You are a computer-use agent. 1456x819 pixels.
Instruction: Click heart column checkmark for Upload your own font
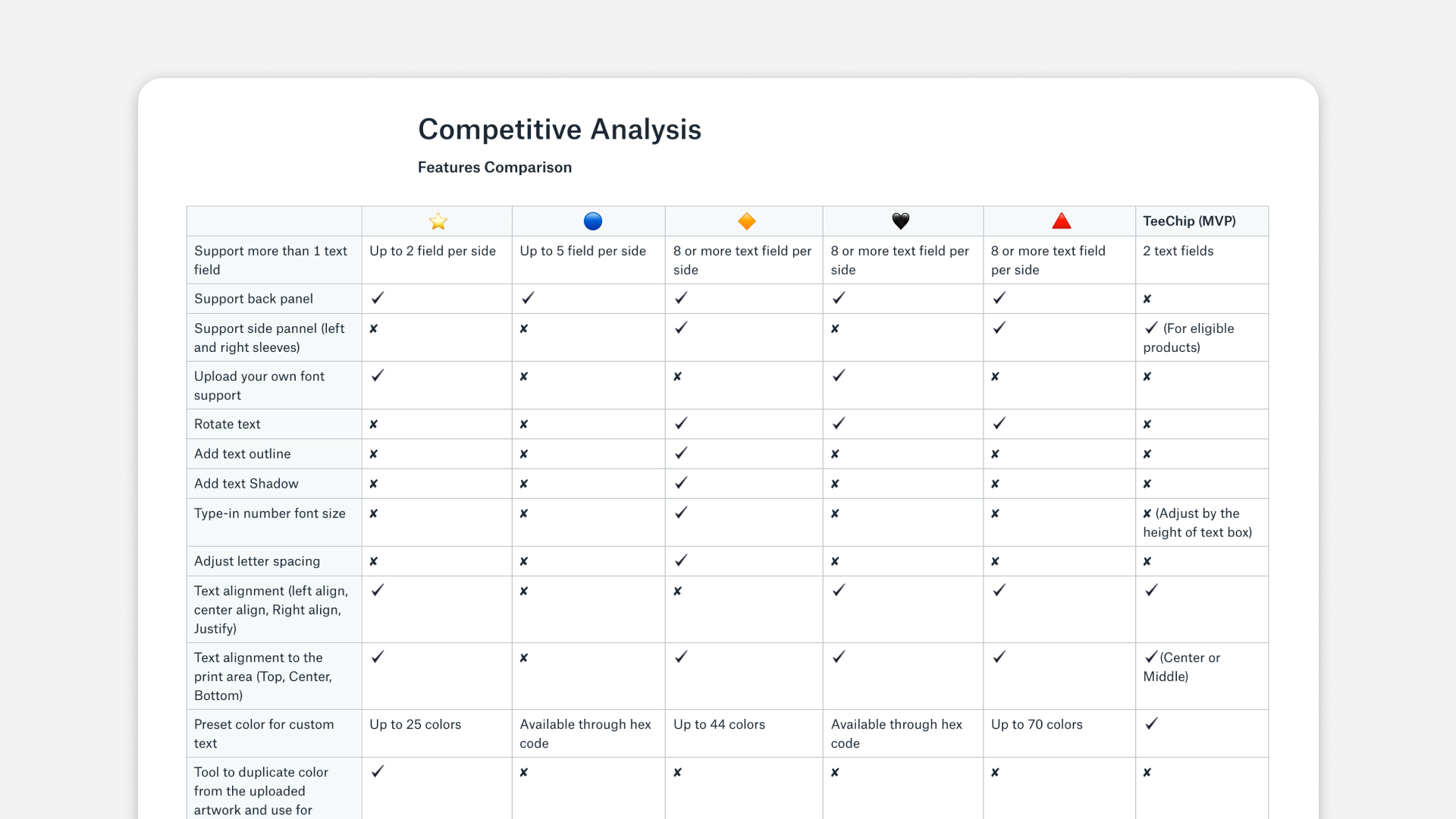(x=839, y=375)
